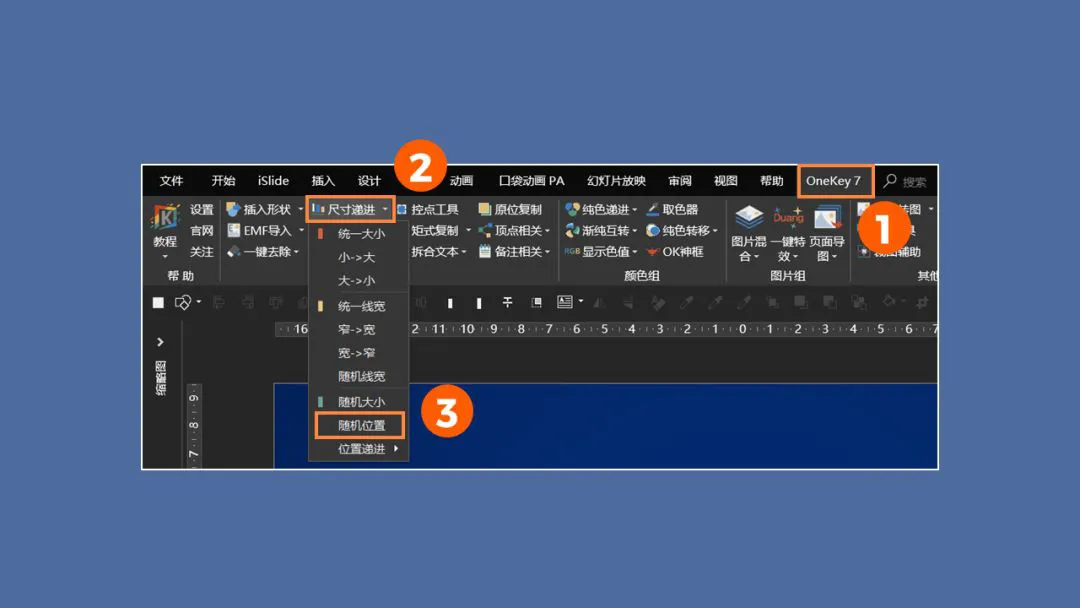Open the 官网 link
The image size is (1080, 608).
(x=202, y=231)
